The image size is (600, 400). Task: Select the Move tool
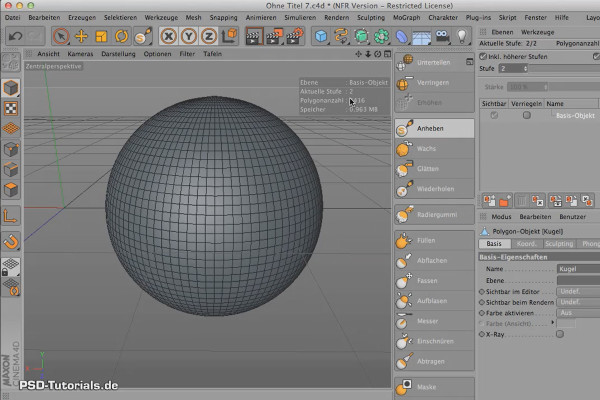click(x=81, y=36)
